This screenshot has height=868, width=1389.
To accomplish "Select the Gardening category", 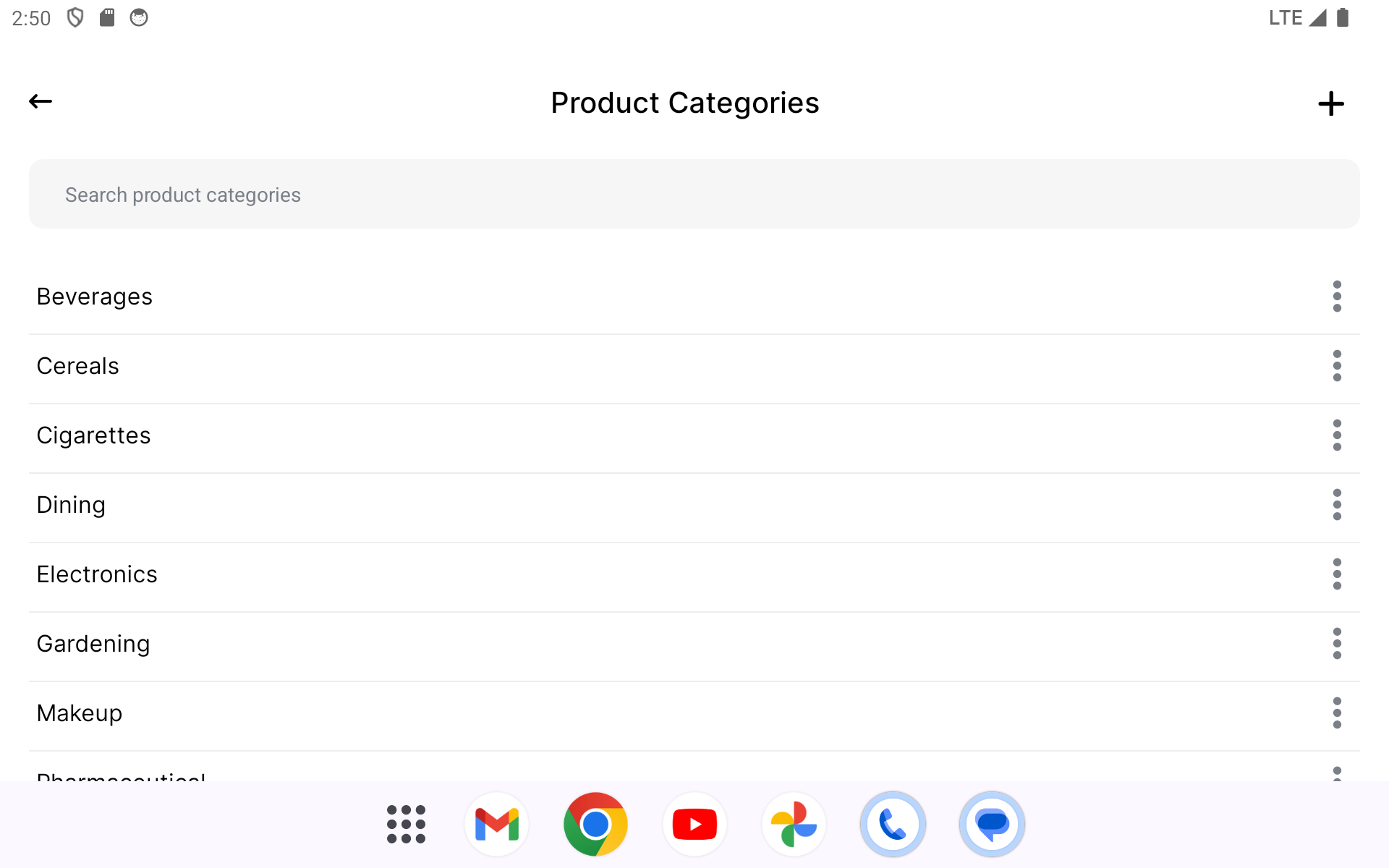I will coord(93,644).
